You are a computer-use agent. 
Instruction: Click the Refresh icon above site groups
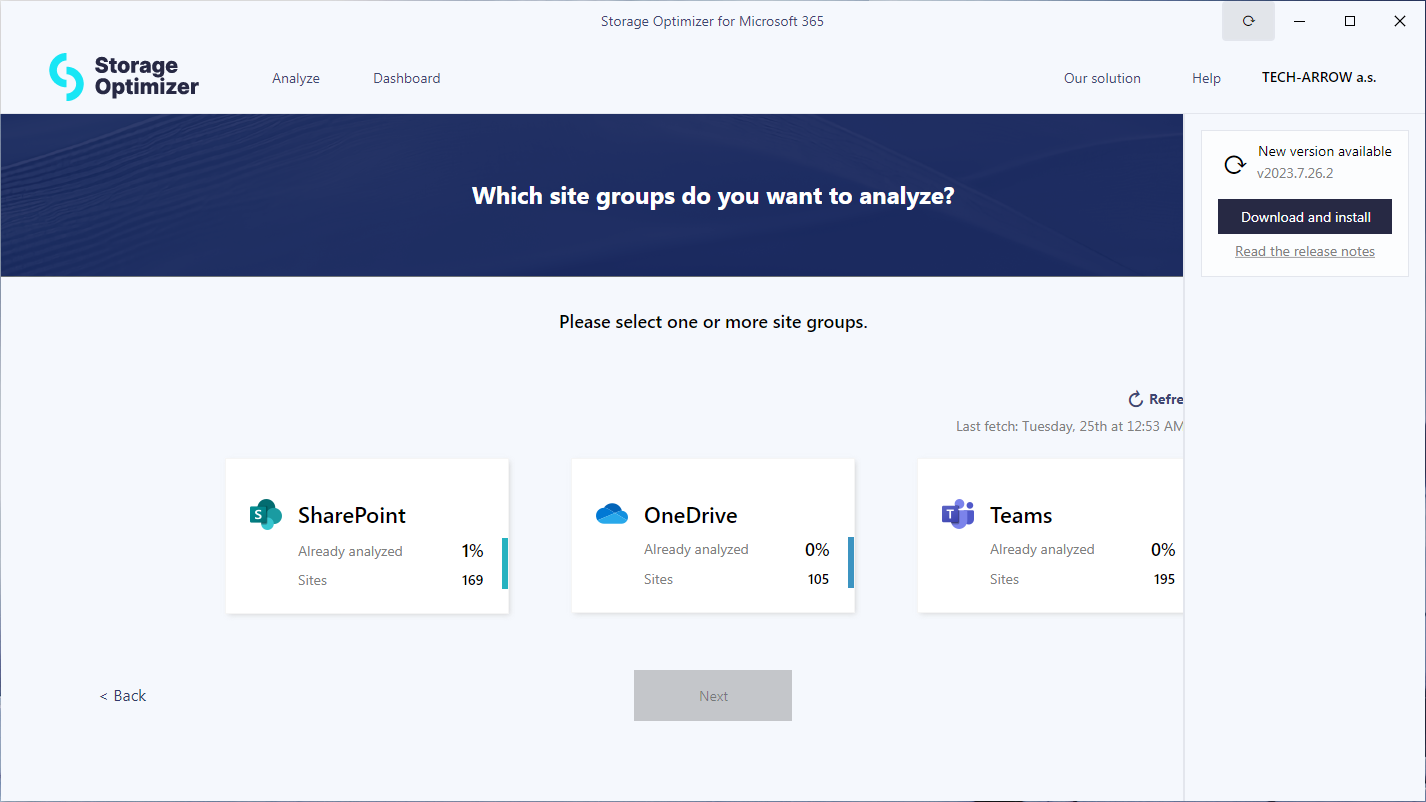[1136, 399]
